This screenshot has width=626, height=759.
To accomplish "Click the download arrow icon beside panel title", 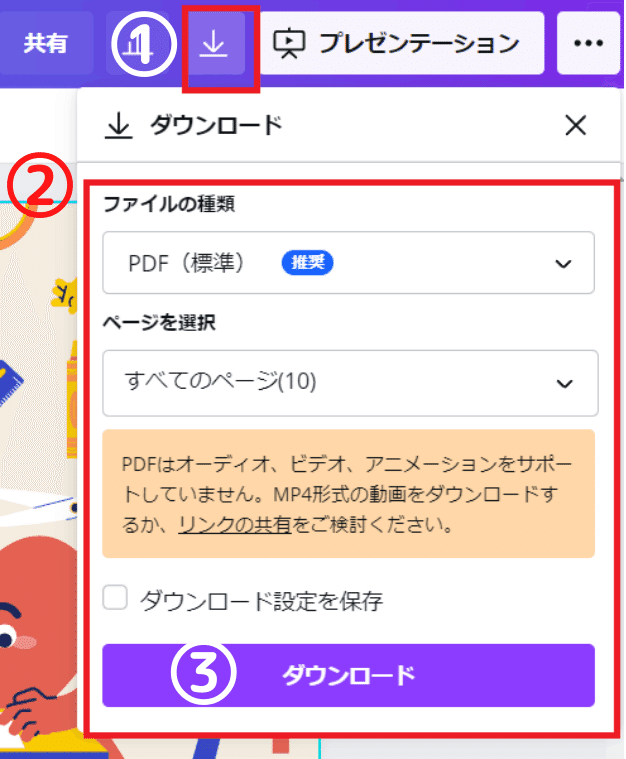I will 119,126.
